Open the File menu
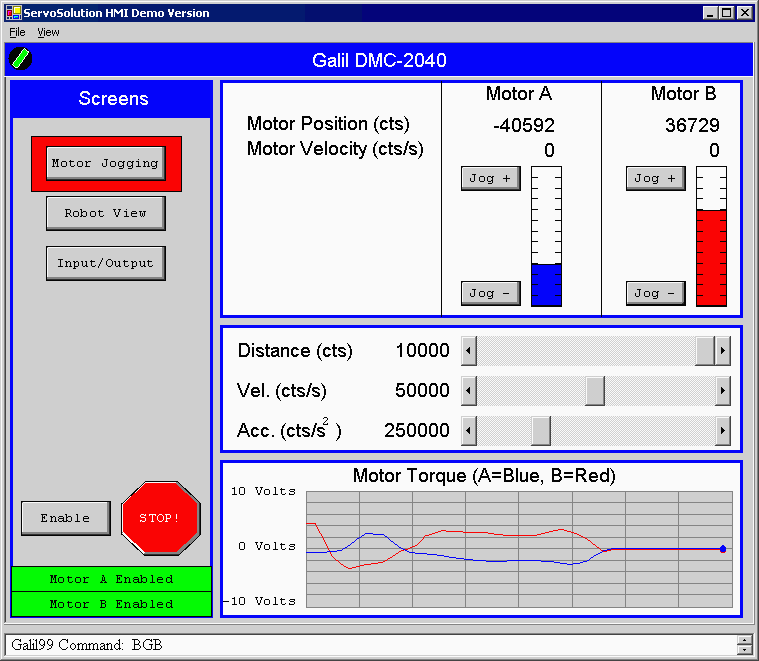759x661 pixels. coord(17,32)
